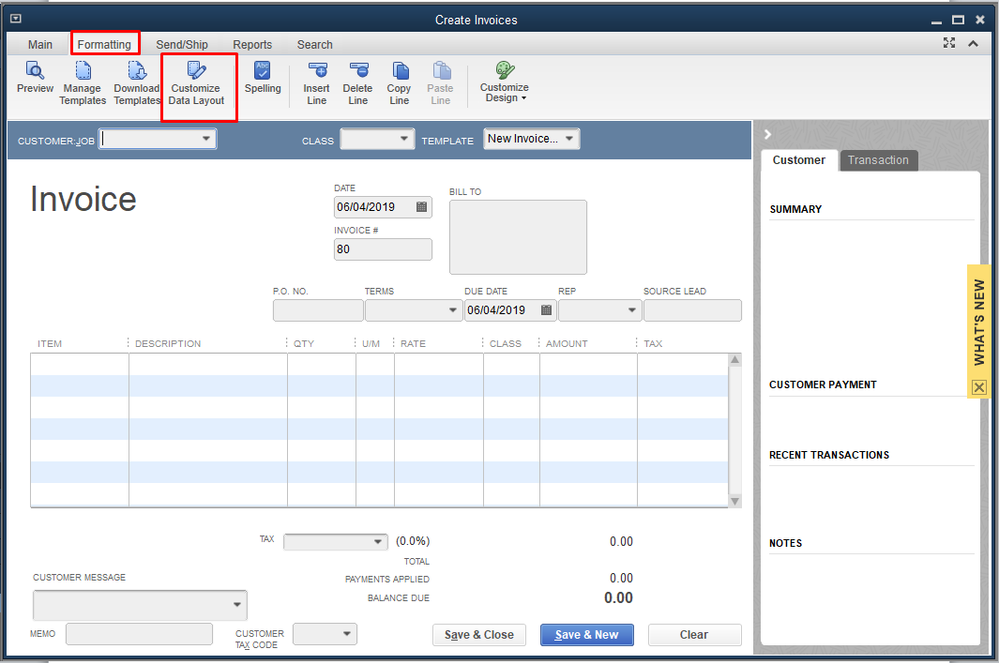
Task: Expand the Class dropdown in the header
Action: (x=404, y=138)
